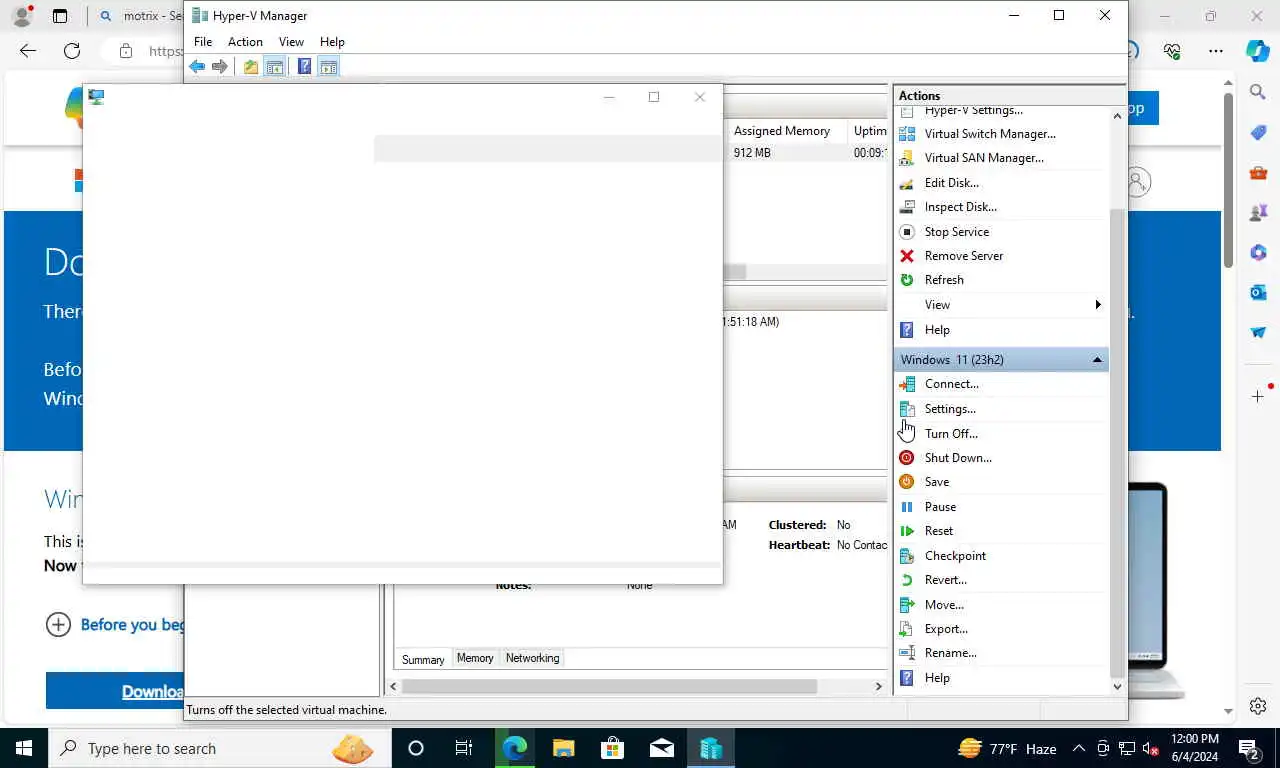Open Edge sidebar Microsoft 365 icon

[x=1258, y=253]
